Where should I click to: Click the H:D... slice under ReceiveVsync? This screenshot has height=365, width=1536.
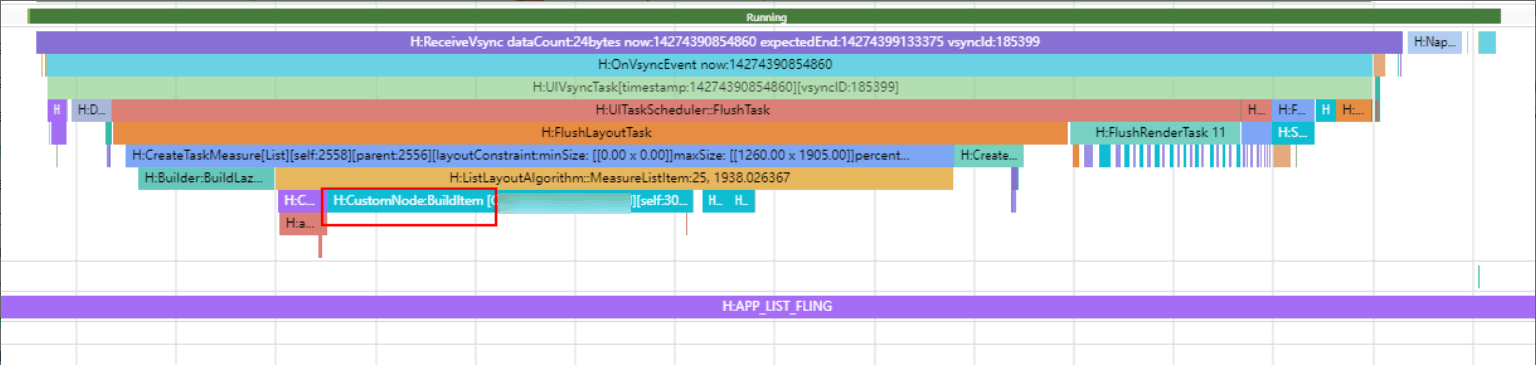pyautogui.click(x=91, y=110)
